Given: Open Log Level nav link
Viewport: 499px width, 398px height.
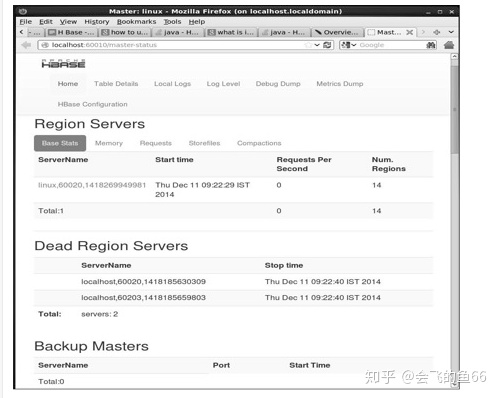Looking at the screenshot, I should point(223,84).
